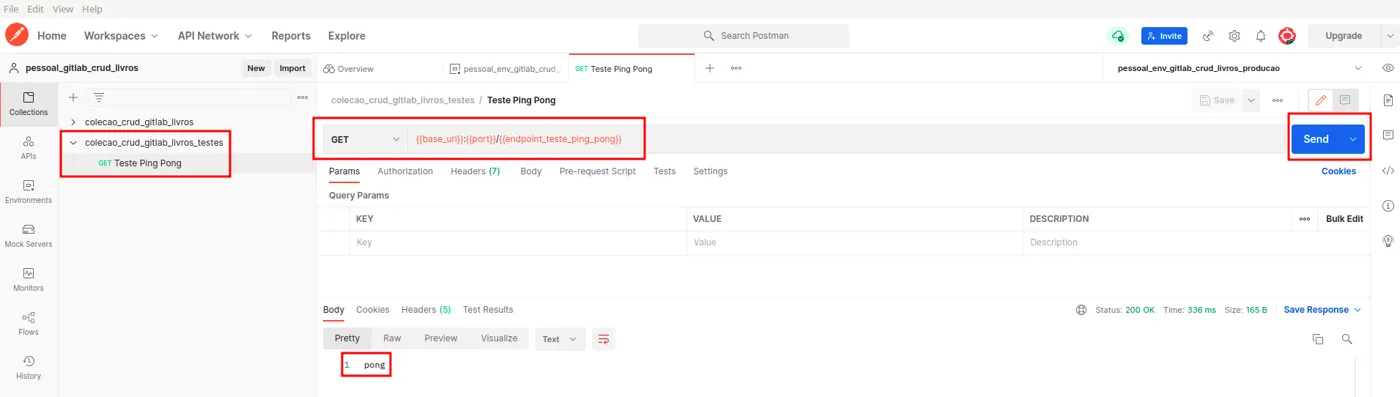Switch to comment mode toggle
This screenshot has width=1400, height=397.
point(1345,100)
